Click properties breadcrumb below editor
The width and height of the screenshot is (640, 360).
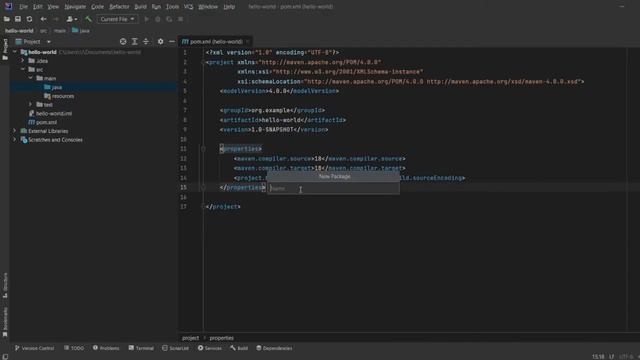point(222,338)
